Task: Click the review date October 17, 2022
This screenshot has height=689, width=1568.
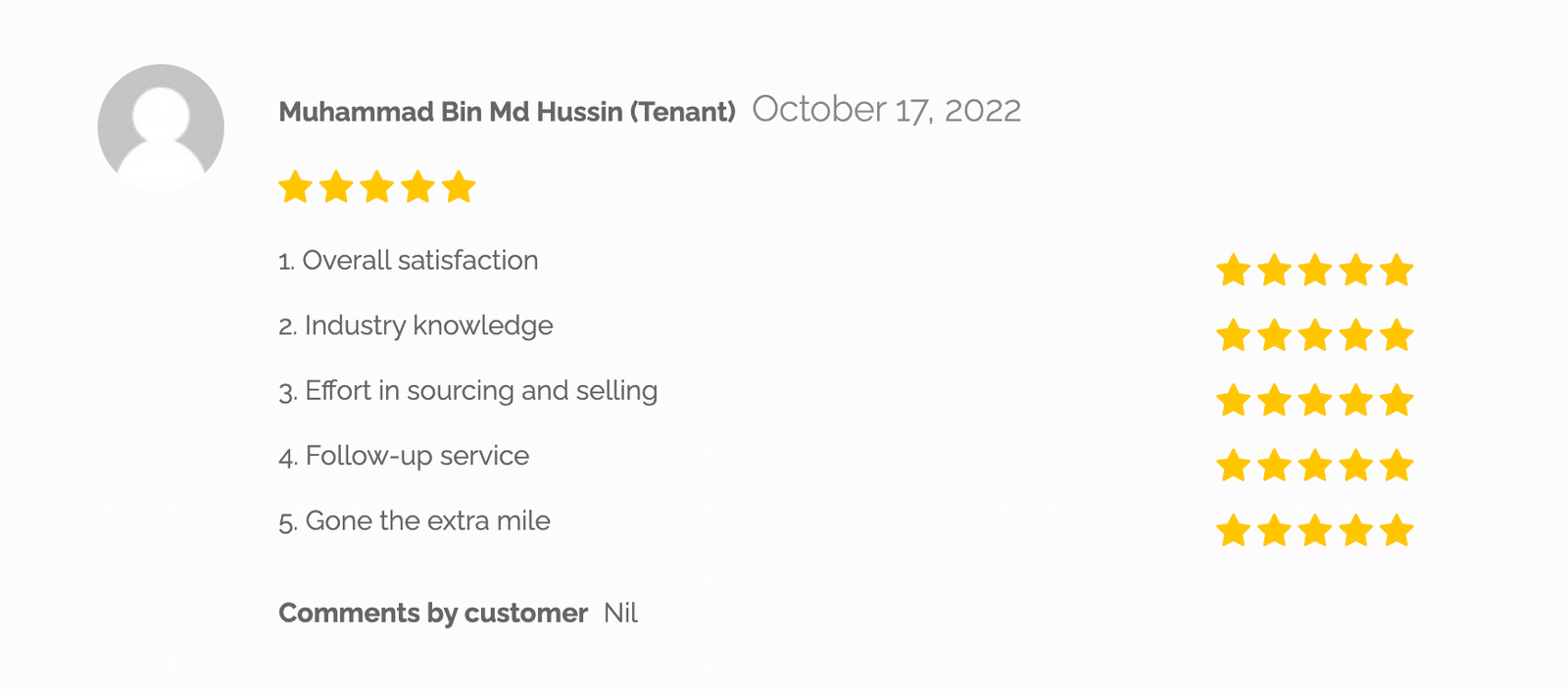Action: (886, 110)
